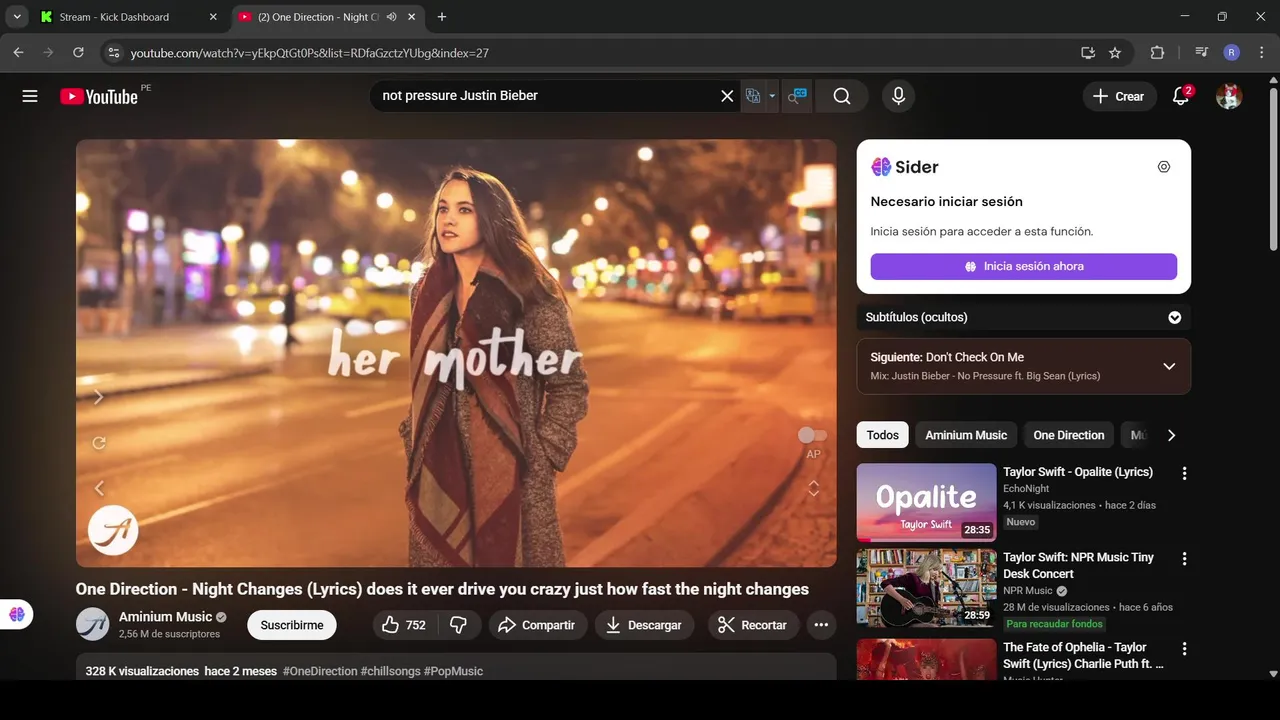Bookmark this page with star
Image resolution: width=1280 pixels, height=720 pixels.
(x=1115, y=53)
